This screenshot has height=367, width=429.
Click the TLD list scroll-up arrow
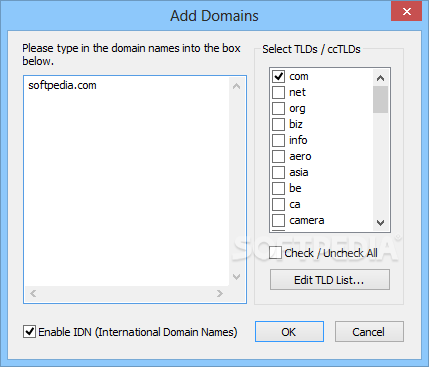coord(380,78)
